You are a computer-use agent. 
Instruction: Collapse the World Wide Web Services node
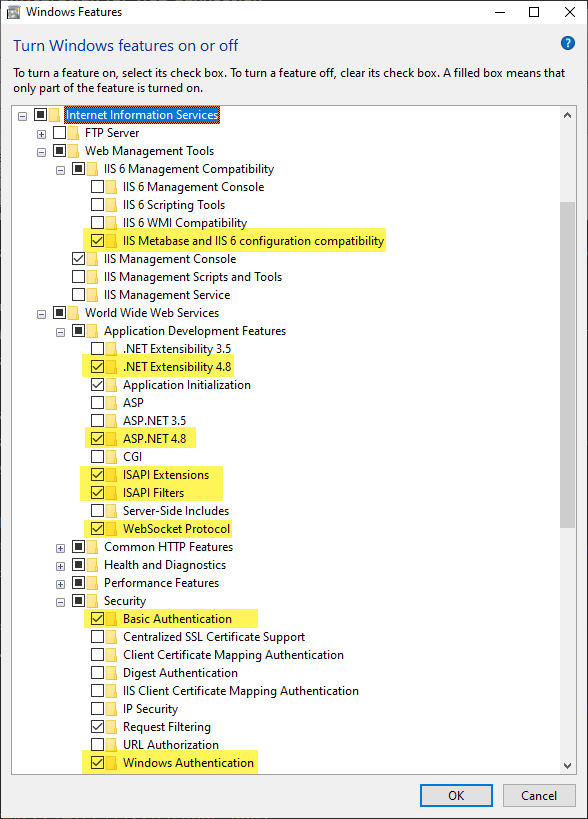point(41,314)
